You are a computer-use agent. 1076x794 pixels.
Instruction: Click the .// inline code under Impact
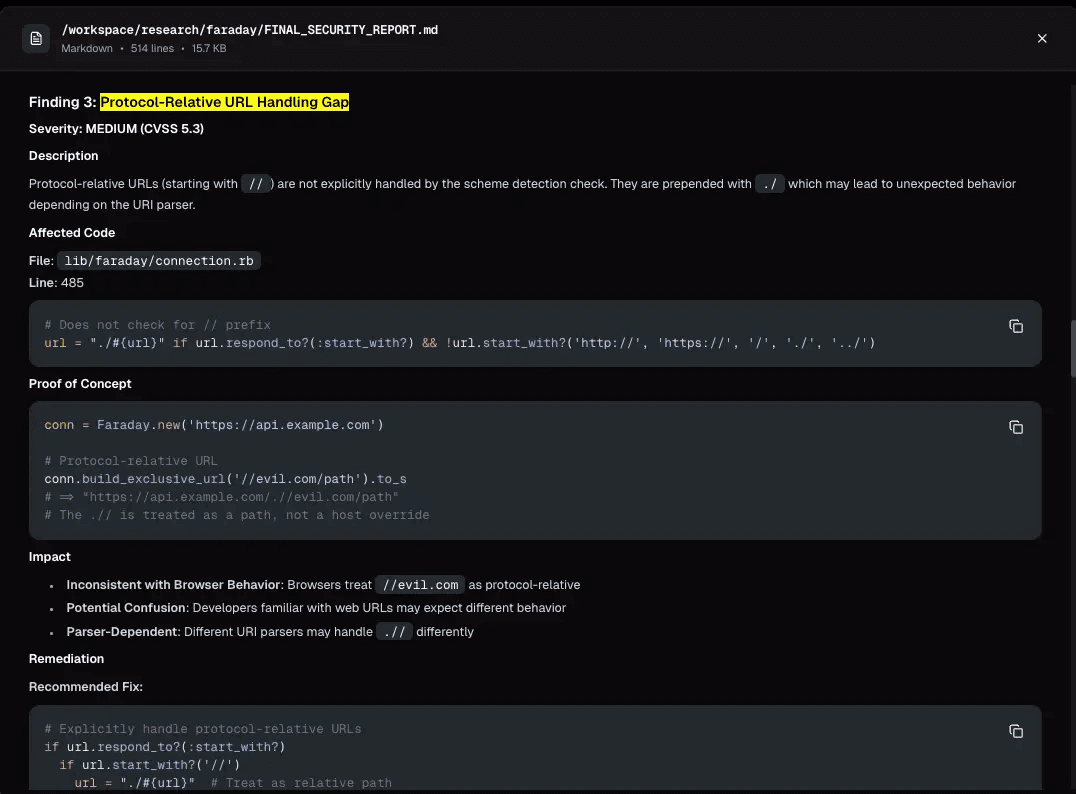[394, 632]
